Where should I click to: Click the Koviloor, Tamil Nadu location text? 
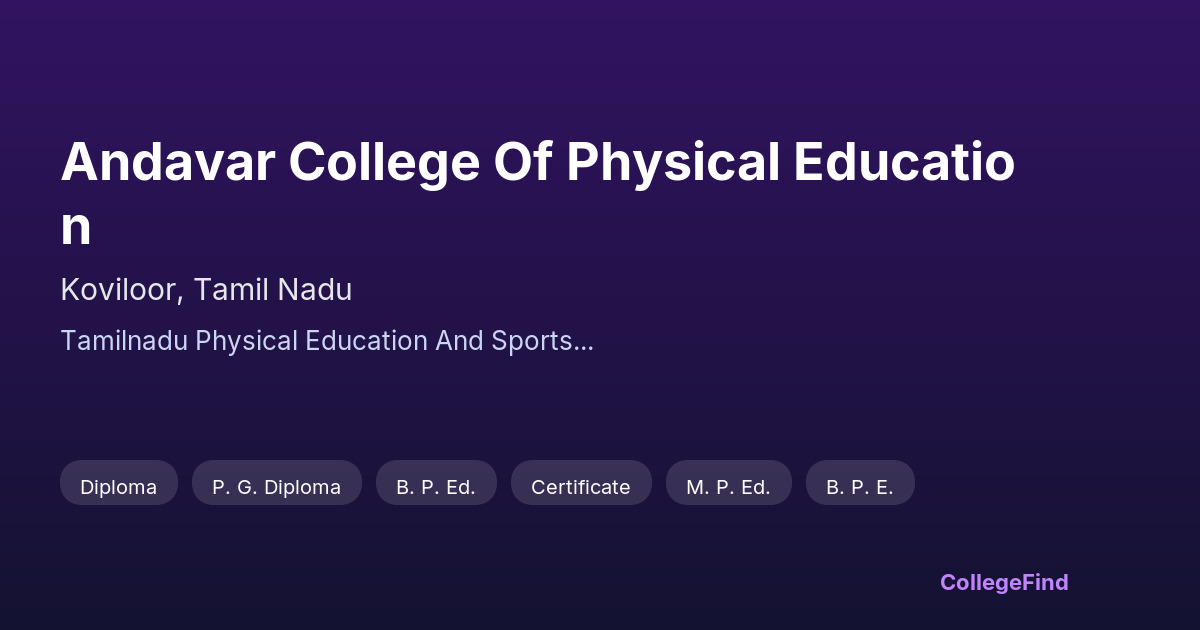206,290
